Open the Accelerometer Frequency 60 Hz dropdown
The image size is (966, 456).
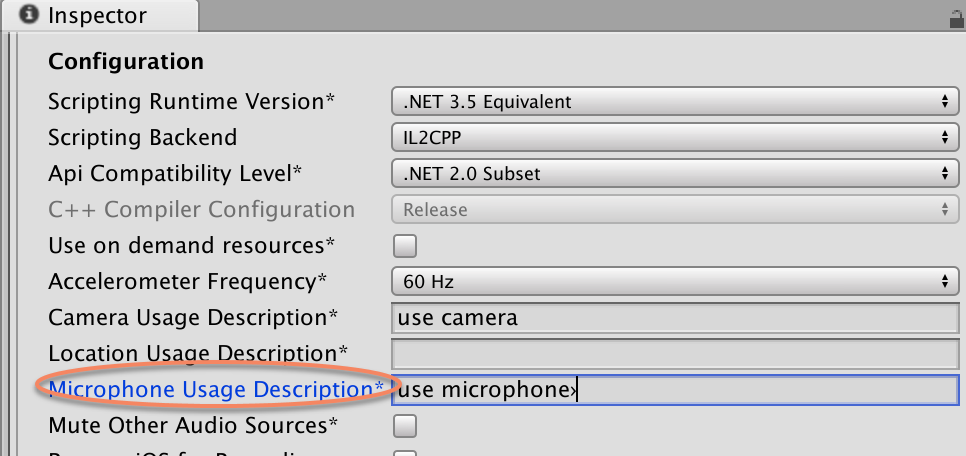(672, 282)
